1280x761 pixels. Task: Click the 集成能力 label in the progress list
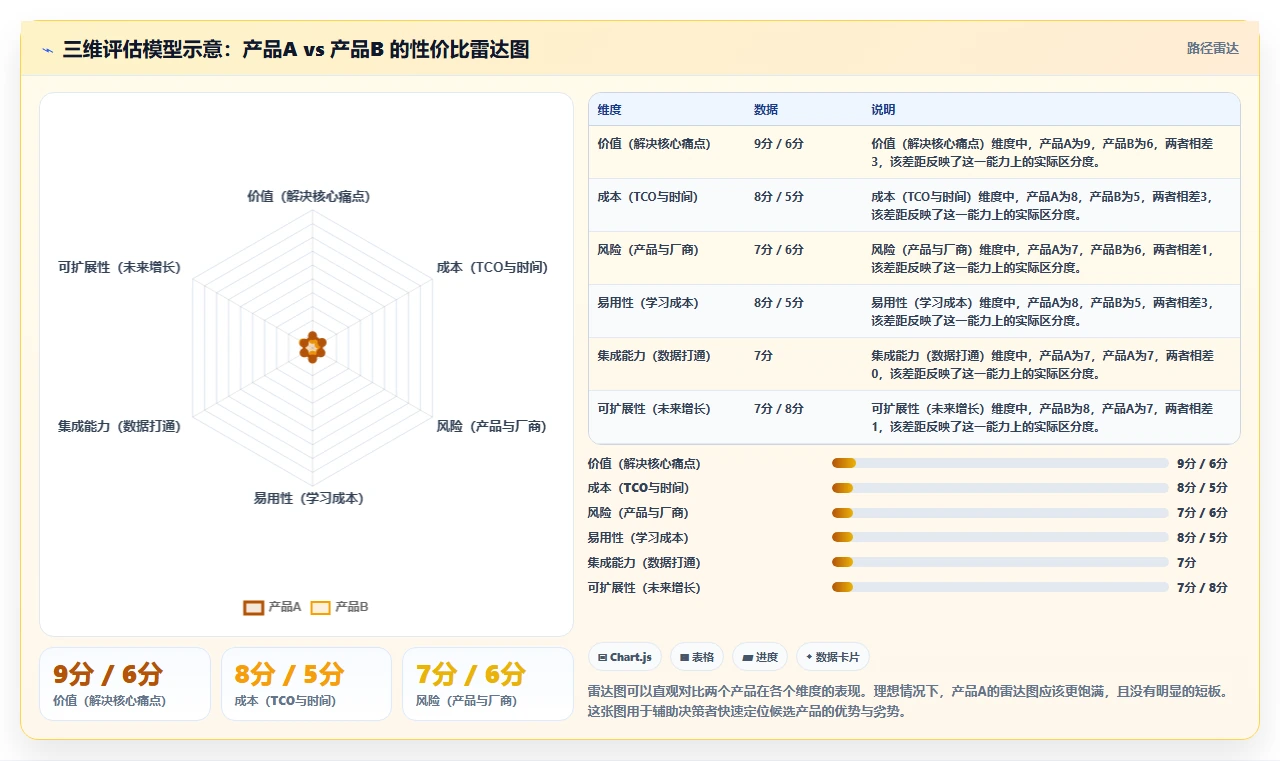click(x=644, y=563)
